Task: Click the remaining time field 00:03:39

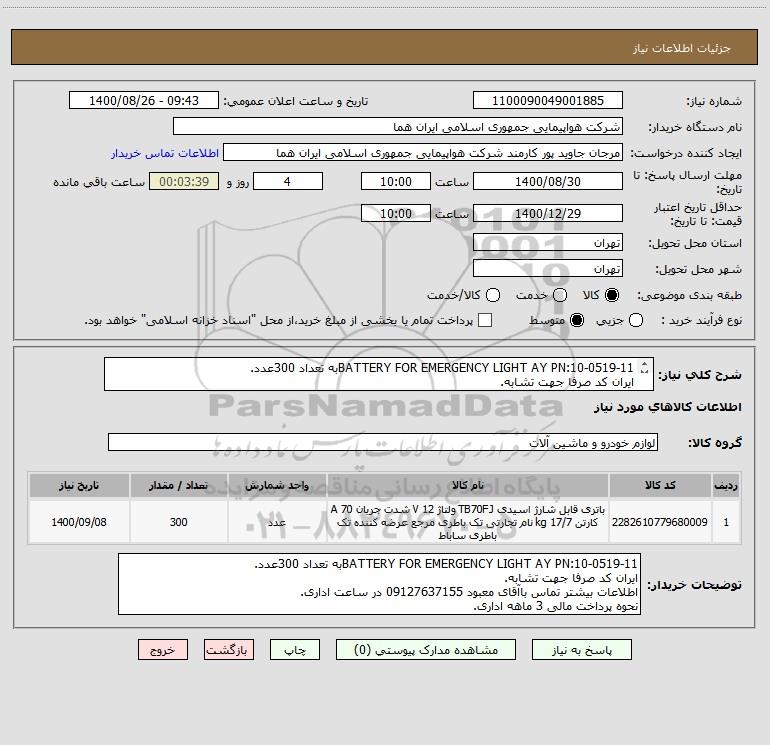Action: (184, 181)
